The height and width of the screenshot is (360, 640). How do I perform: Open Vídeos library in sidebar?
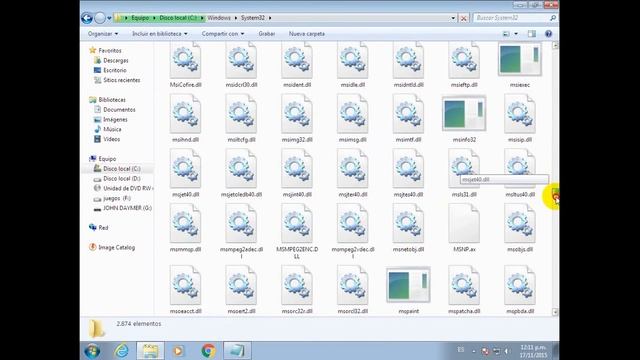[111, 139]
